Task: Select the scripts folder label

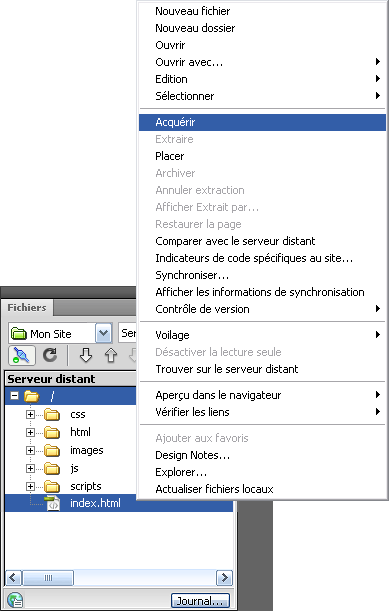Action: [86, 486]
